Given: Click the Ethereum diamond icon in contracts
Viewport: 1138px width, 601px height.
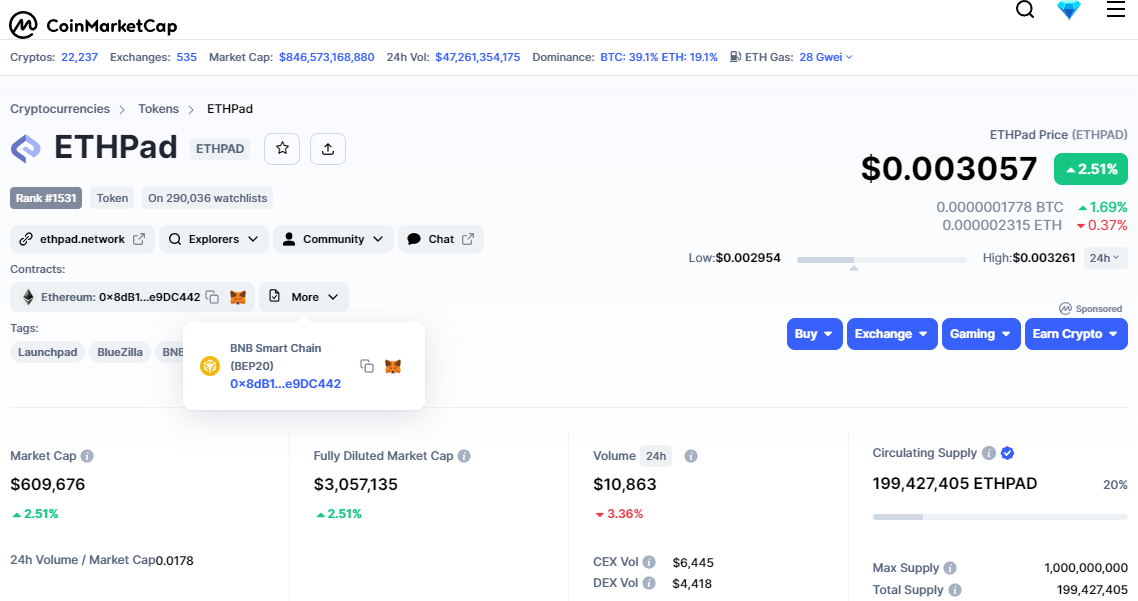Looking at the screenshot, I should coord(28,297).
